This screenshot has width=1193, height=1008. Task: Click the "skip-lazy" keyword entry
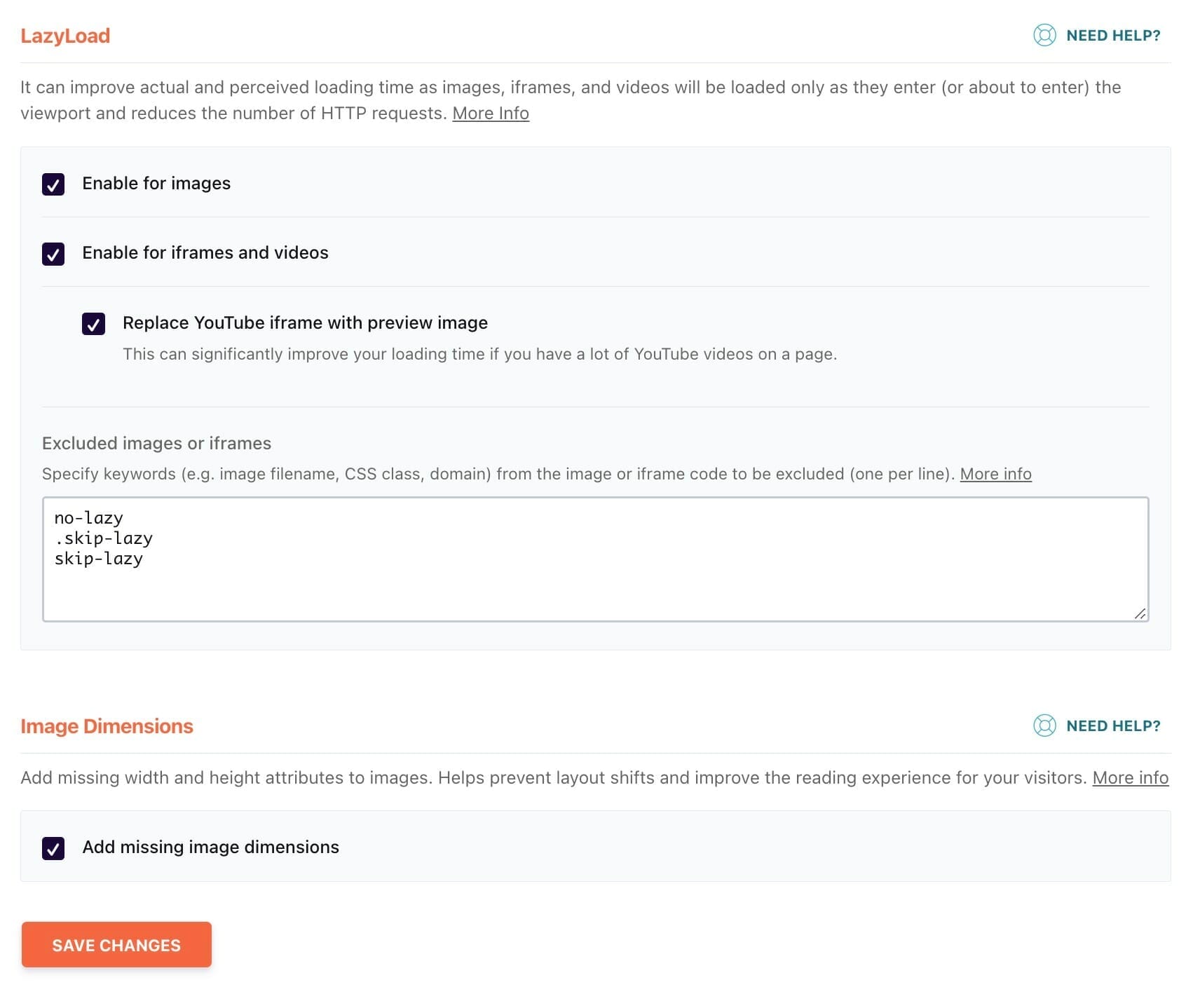click(x=98, y=559)
